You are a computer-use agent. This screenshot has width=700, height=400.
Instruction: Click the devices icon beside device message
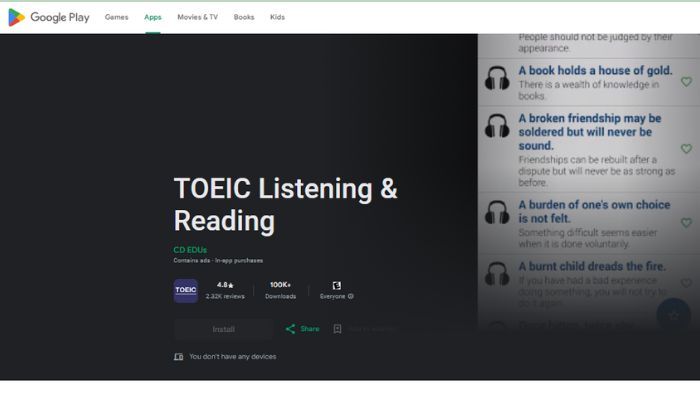pyautogui.click(x=179, y=357)
